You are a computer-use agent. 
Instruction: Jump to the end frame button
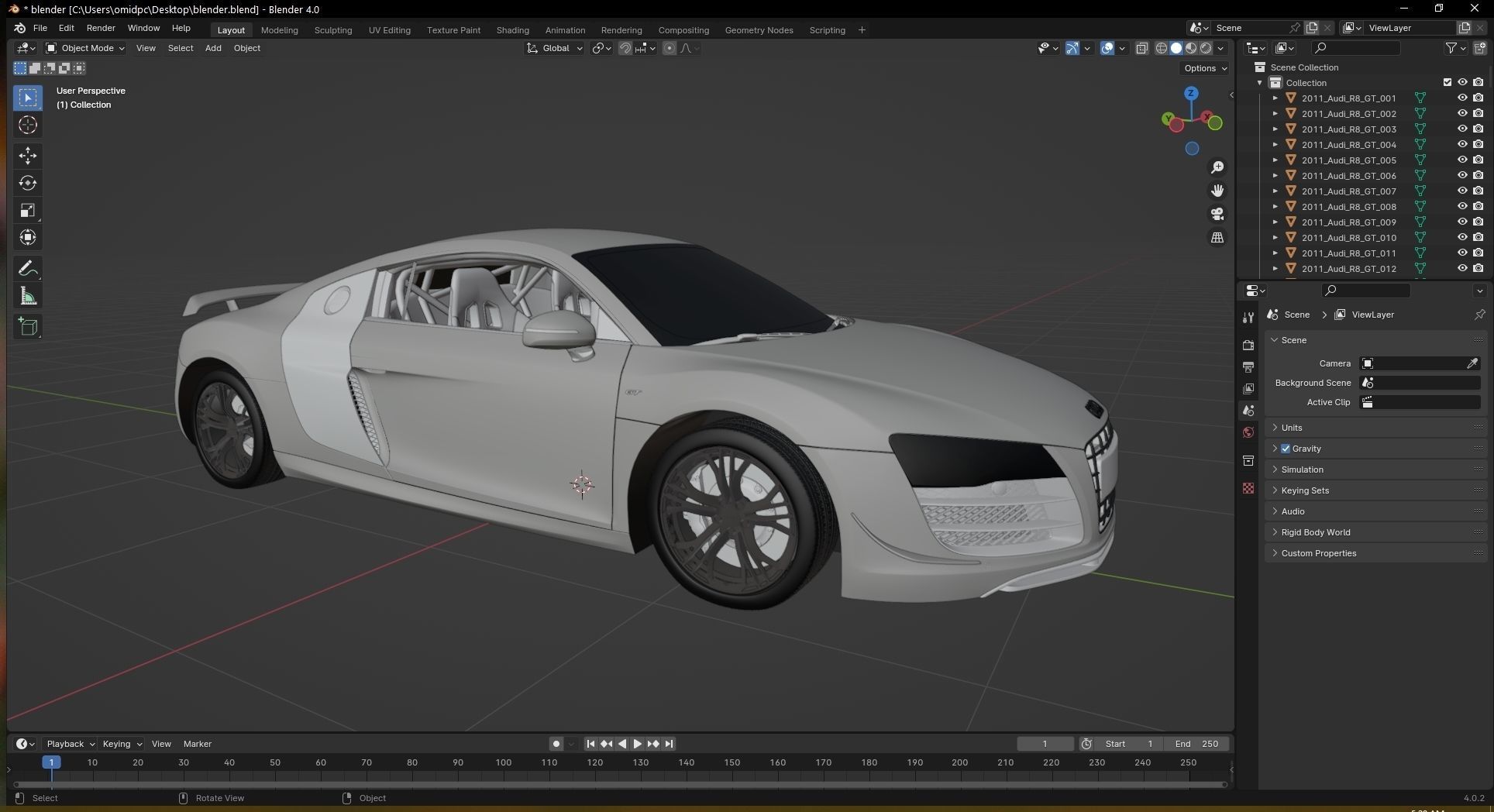click(x=669, y=744)
